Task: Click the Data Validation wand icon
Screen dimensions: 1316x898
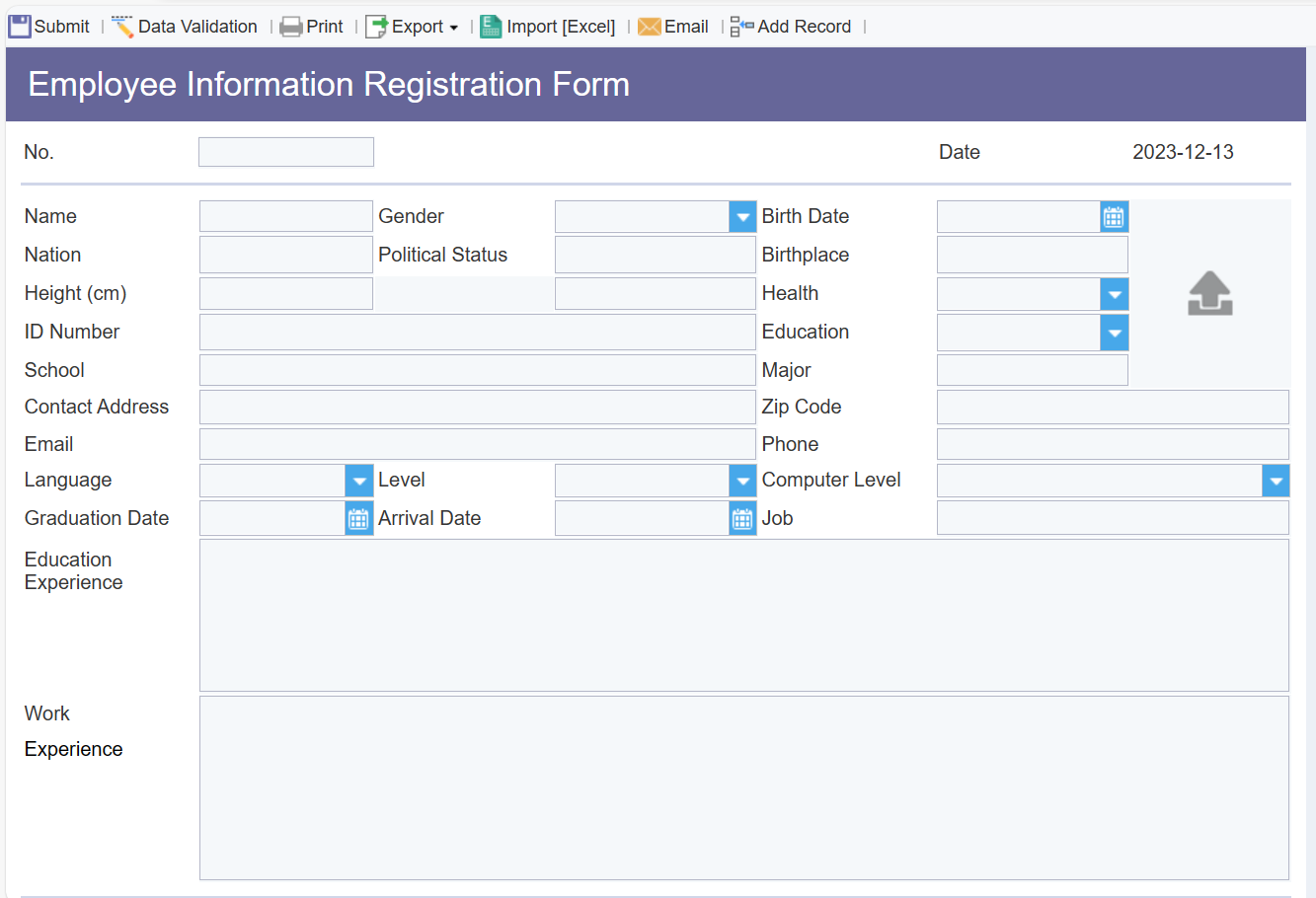Action: (x=122, y=26)
